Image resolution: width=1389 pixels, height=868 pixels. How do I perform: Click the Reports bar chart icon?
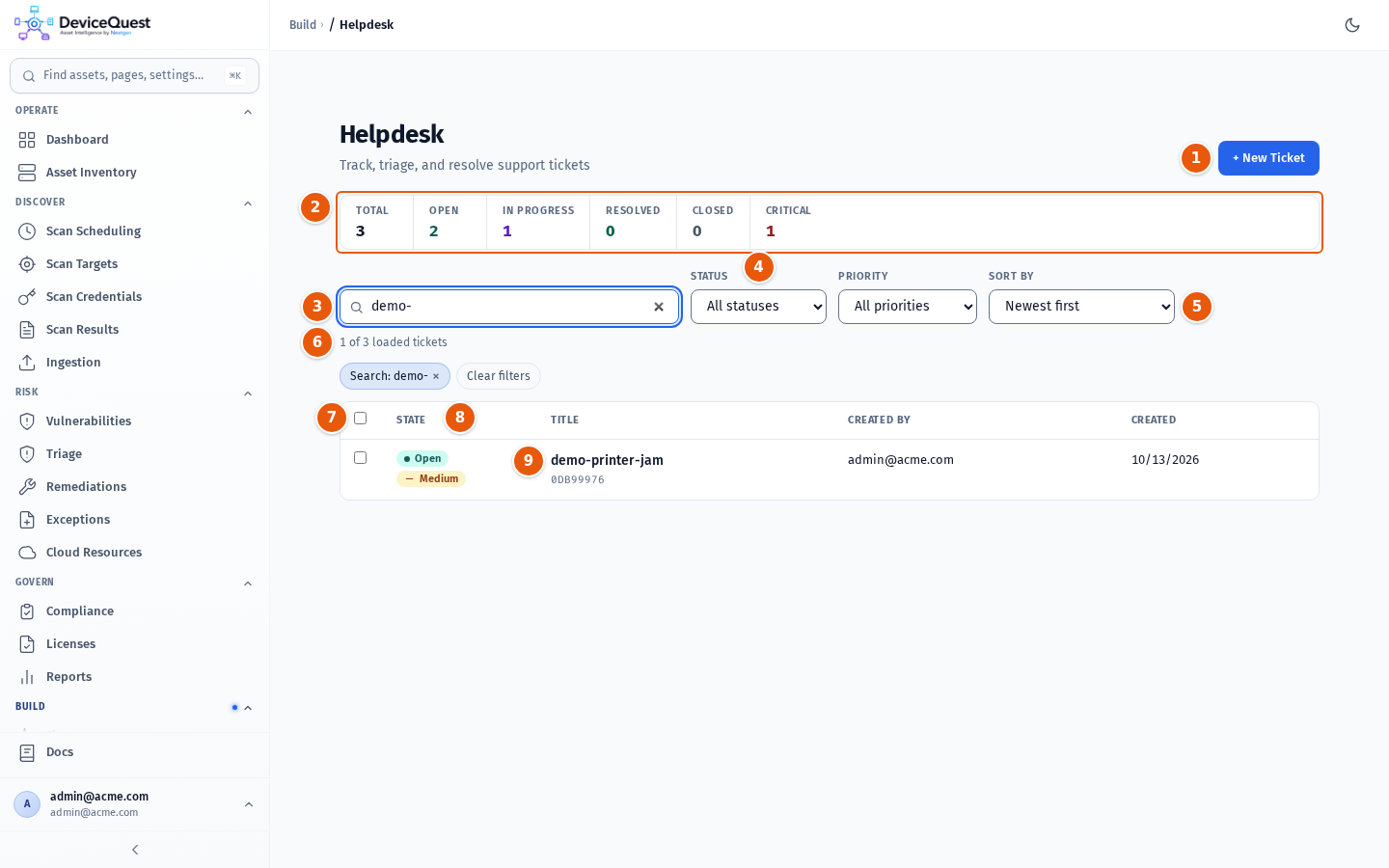(x=27, y=677)
